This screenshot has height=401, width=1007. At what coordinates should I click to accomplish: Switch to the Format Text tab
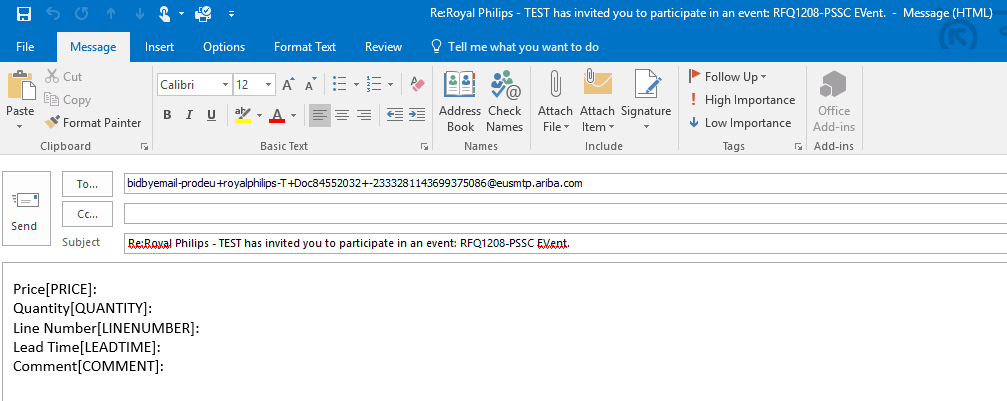[x=305, y=47]
